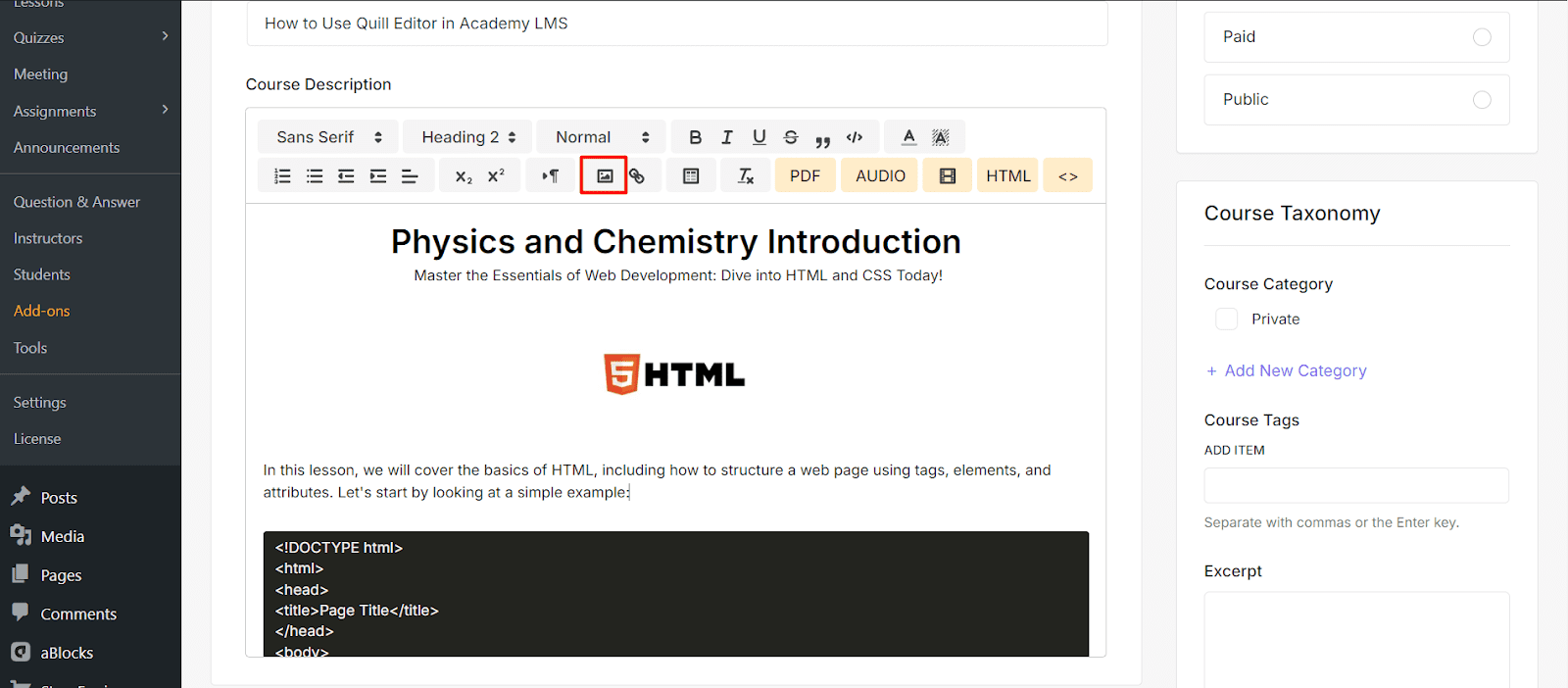Viewport: 1568px width, 688px height.
Task: Apply subscript formatting
Action: (464, 176)
